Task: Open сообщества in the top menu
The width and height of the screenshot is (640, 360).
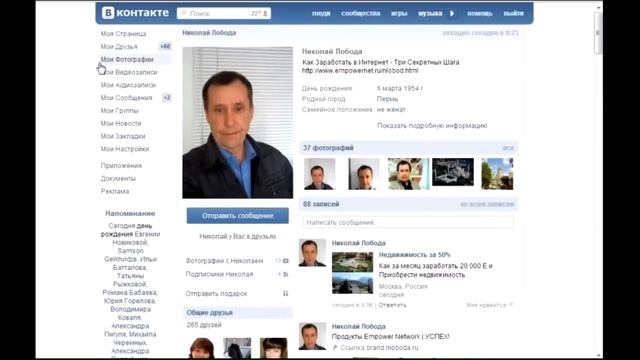Action: click(x=360, y=13)
